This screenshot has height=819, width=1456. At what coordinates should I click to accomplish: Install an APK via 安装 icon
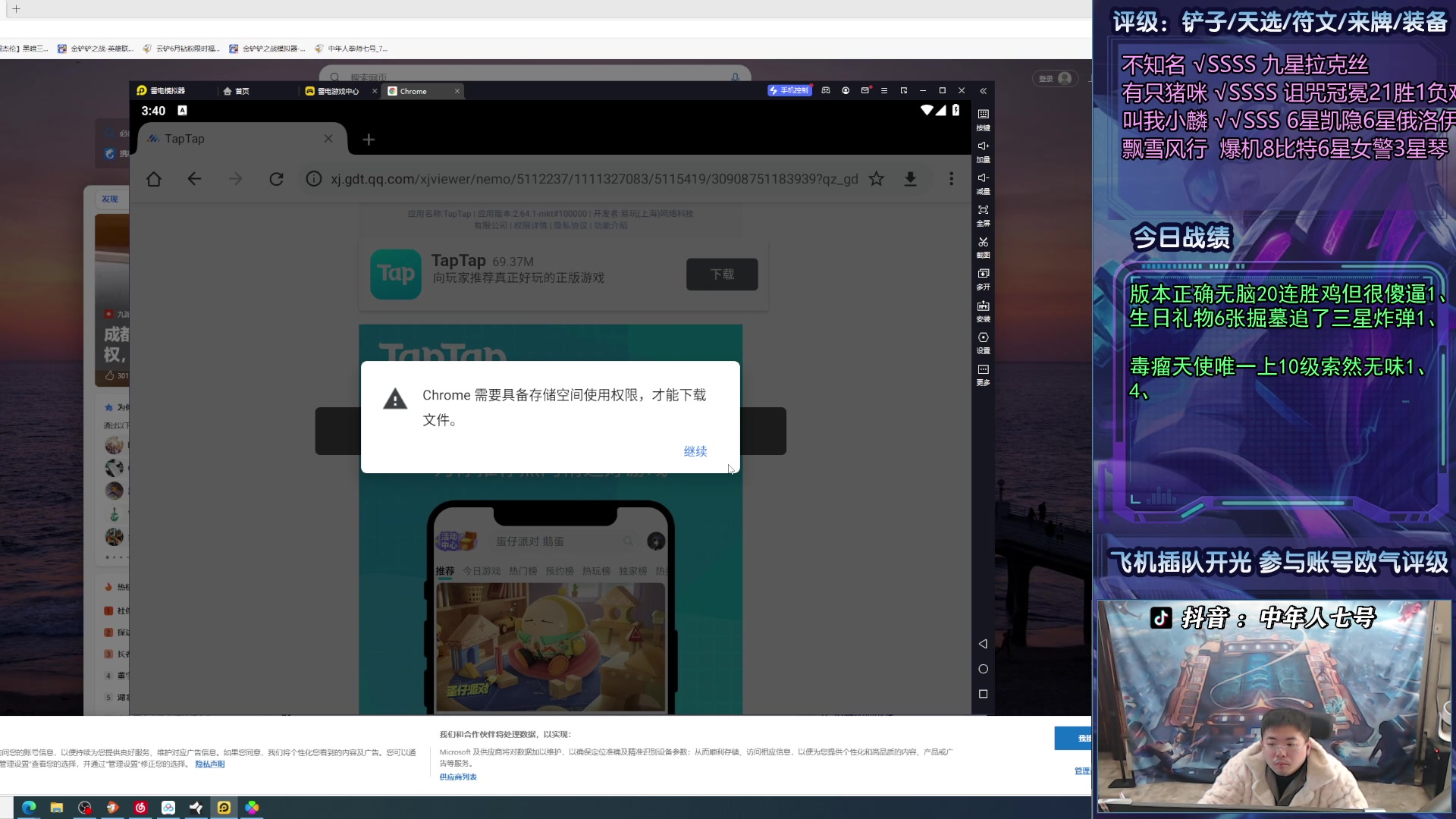tap(983, 310)
